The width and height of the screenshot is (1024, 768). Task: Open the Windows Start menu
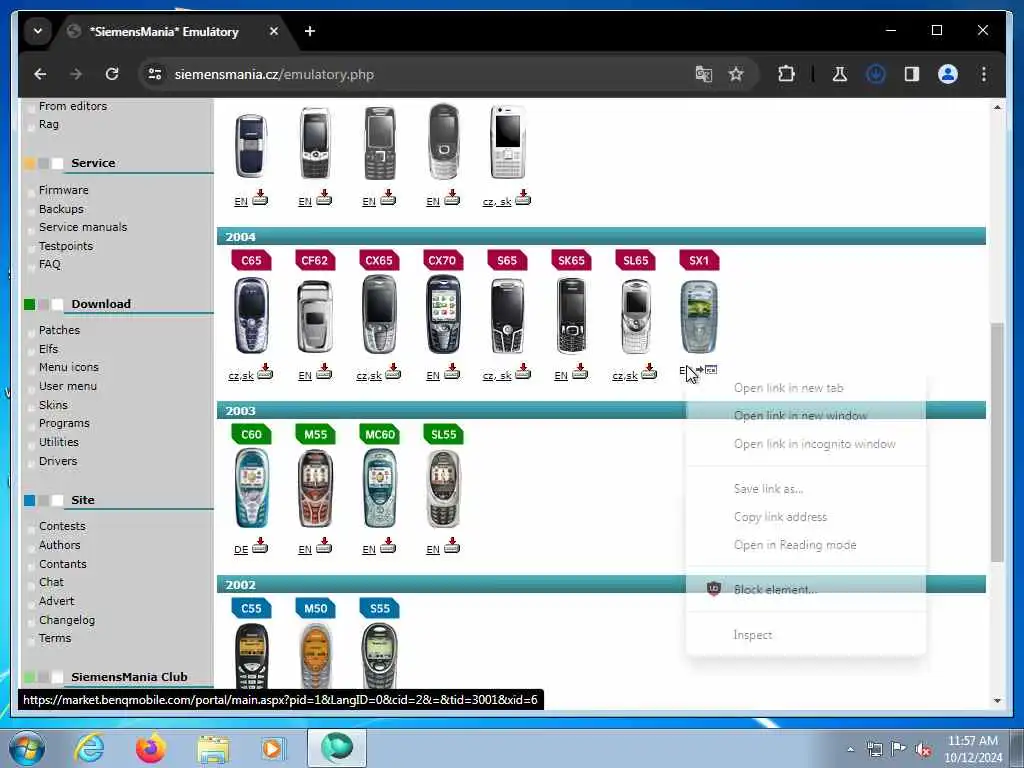[27, 748]
